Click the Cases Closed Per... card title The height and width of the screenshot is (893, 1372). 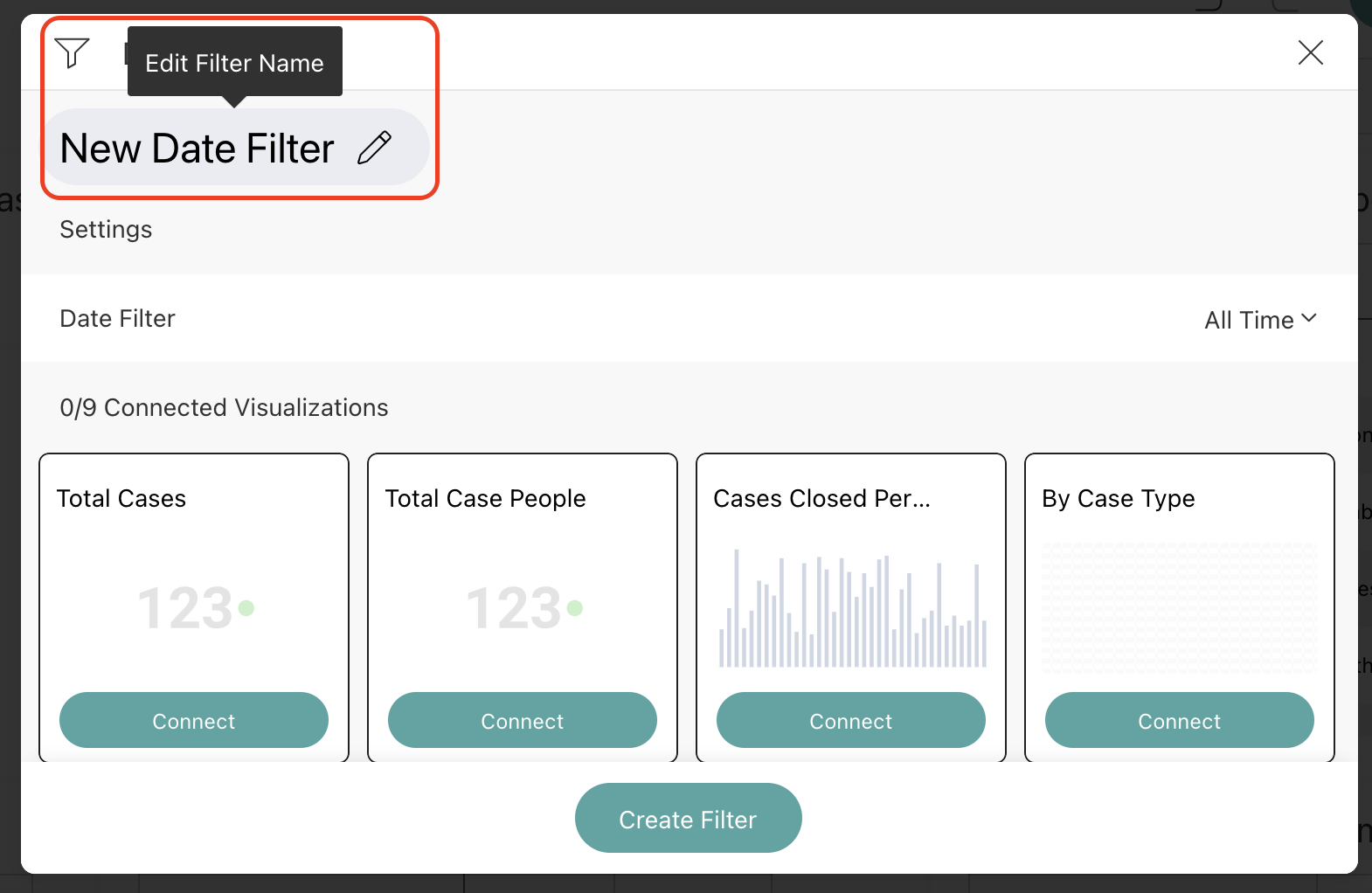[821, 498]
